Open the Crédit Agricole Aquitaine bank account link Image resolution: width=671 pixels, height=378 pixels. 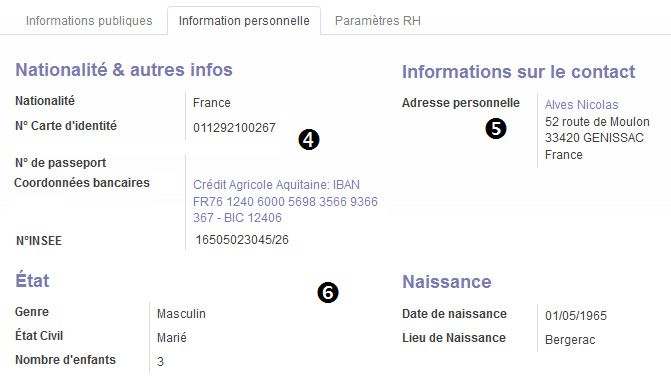[285, 201]
